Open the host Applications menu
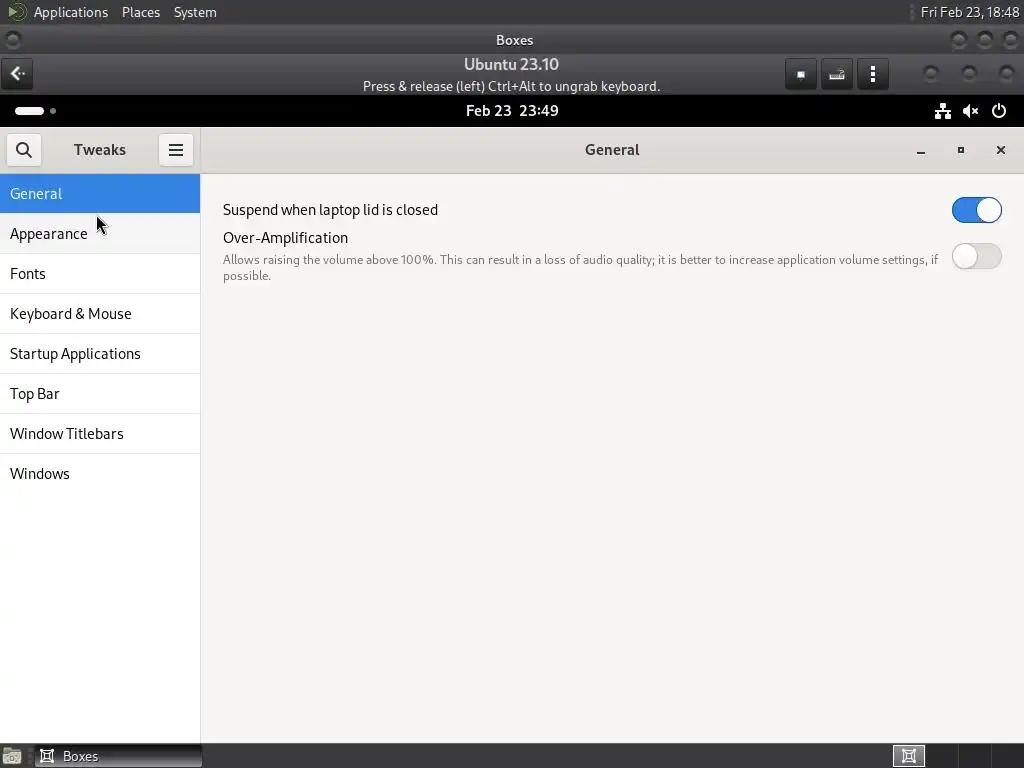 [71, 12]
